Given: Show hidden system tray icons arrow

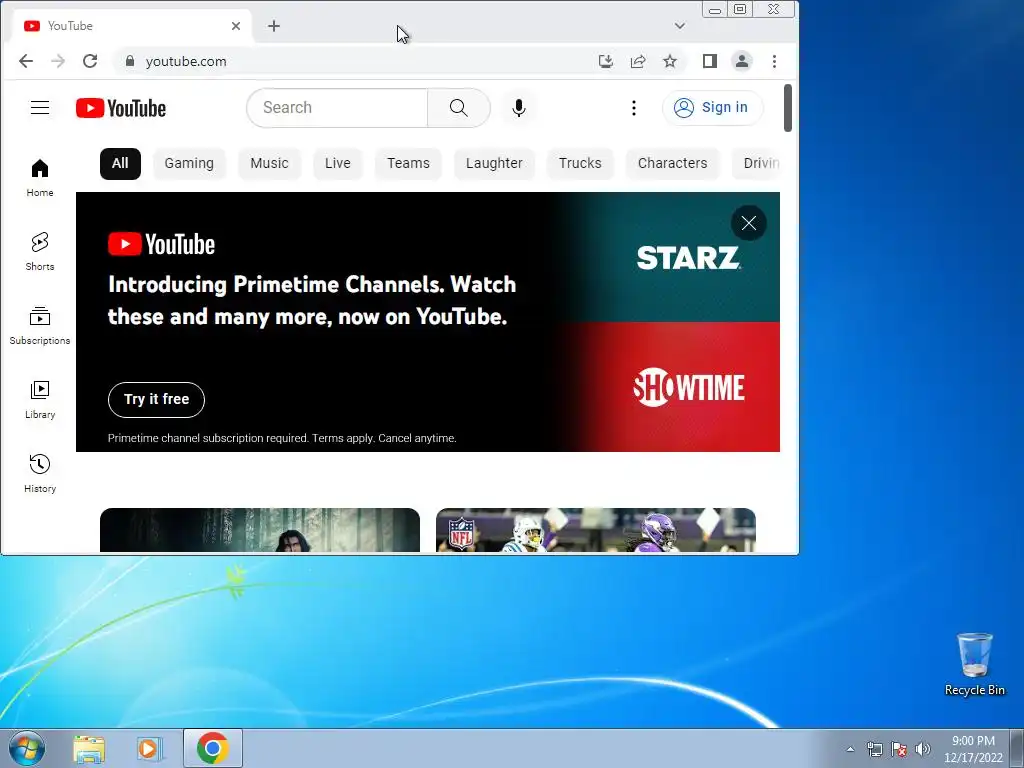Looking at the screenshot, I should (850, 749).
